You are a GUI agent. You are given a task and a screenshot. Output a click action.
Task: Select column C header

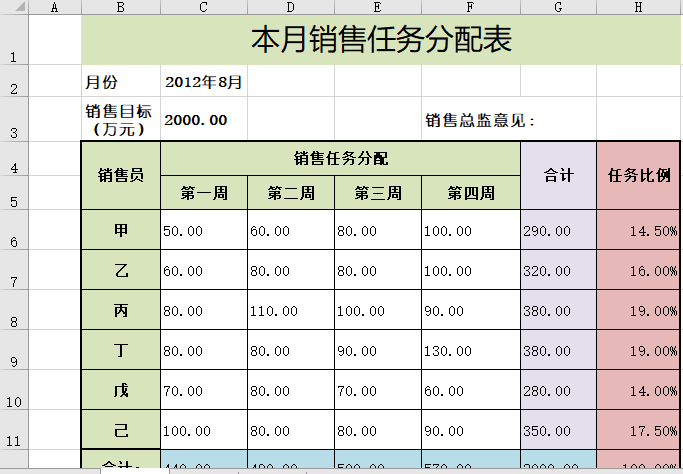203,7
